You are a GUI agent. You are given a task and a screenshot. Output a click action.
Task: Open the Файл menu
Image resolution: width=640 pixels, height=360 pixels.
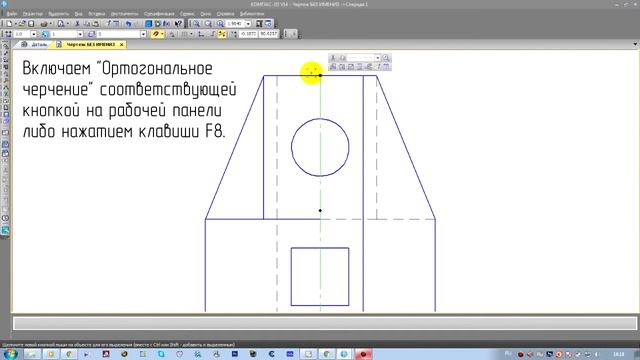click(x=12, y=14)
